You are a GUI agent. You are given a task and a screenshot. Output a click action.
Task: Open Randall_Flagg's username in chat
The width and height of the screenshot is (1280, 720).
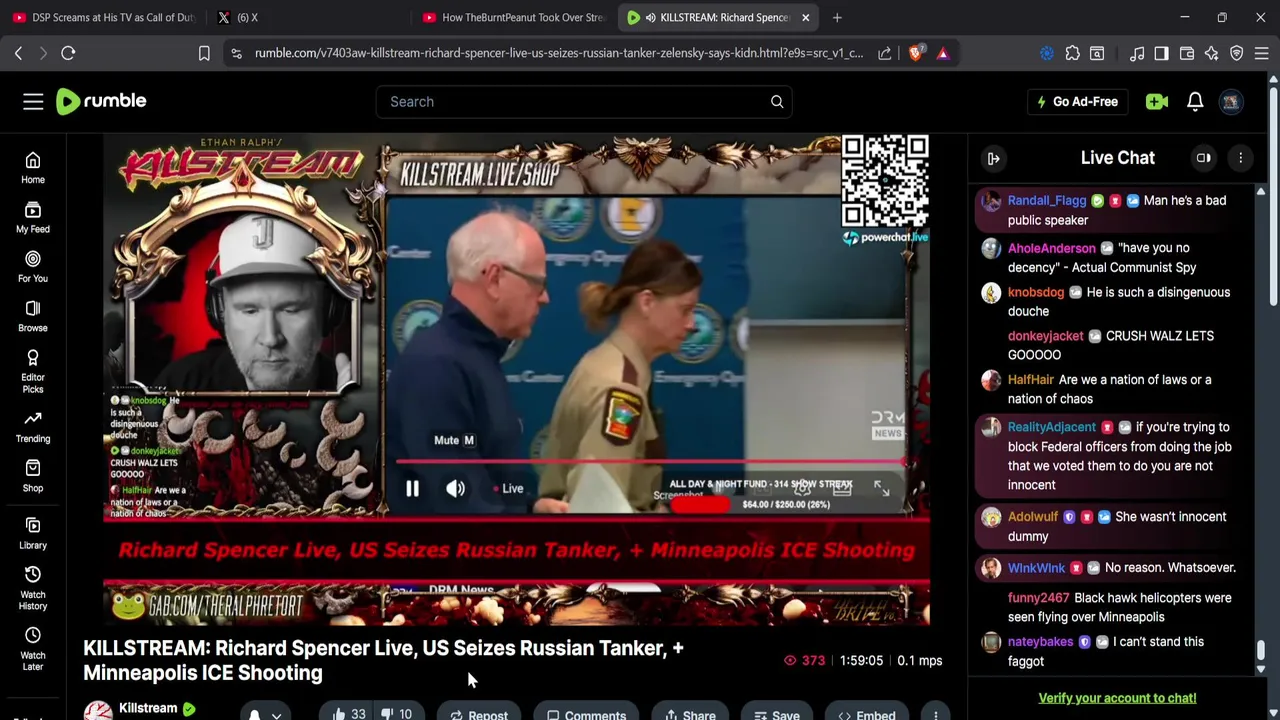[x=1047, y=200]
